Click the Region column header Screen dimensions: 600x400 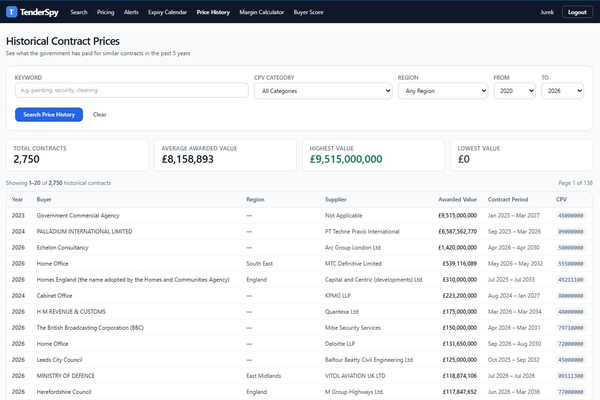pyautogui.click(x=255, y=199)
